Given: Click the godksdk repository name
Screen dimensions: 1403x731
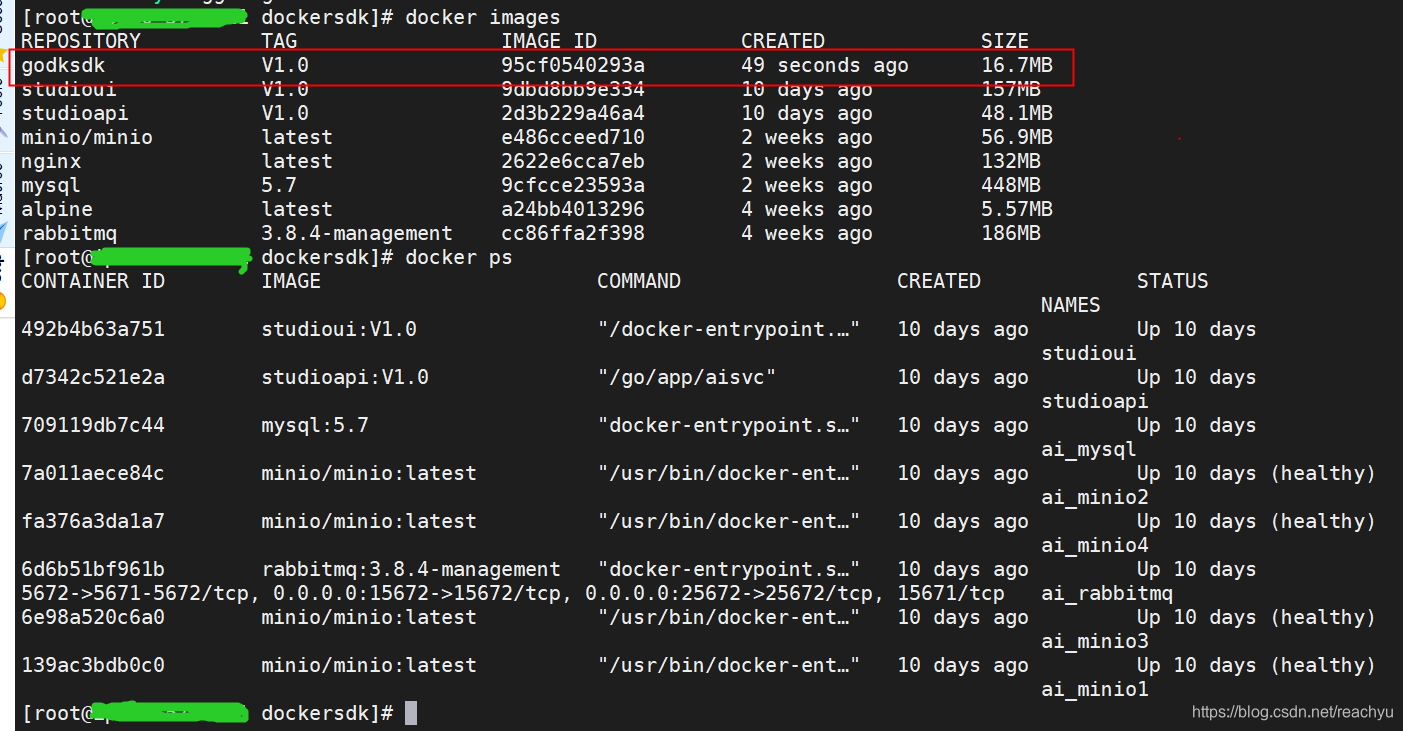Looking at the screenshot, I should click(63, 65).
